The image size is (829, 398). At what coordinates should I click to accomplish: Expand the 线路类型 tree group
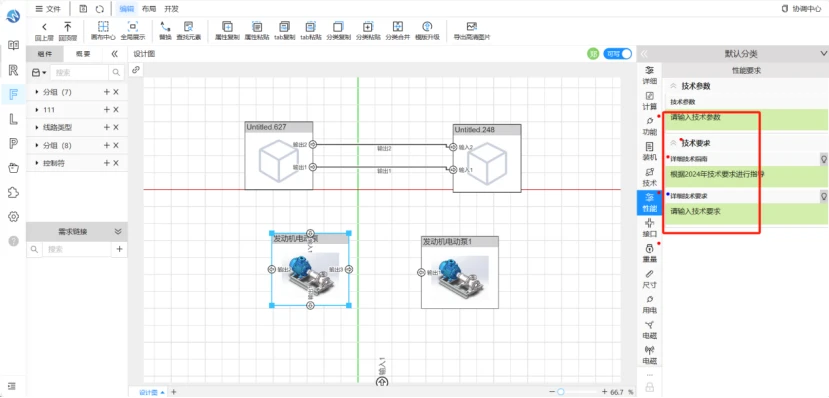37,127
